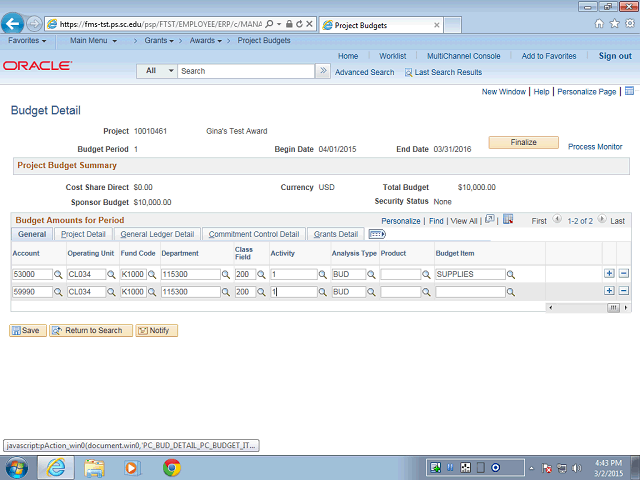The width and height of the screenshot is (640, 480).
Task: Click the Finalize button
Action: pyautogui.click(x=523, y=142)
